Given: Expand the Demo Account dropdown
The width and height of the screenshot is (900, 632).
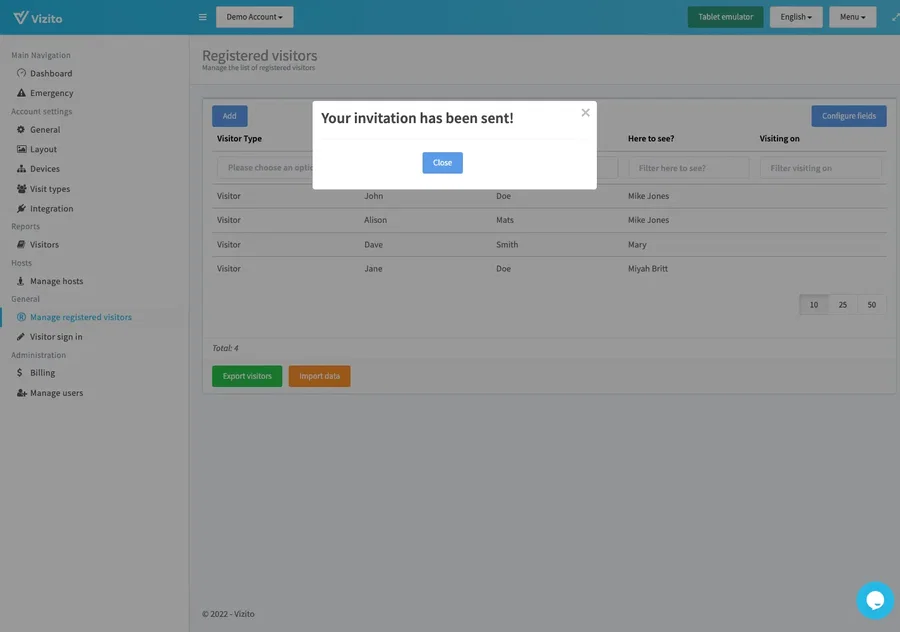Looking at the screenshot, I should pos(254,17).
